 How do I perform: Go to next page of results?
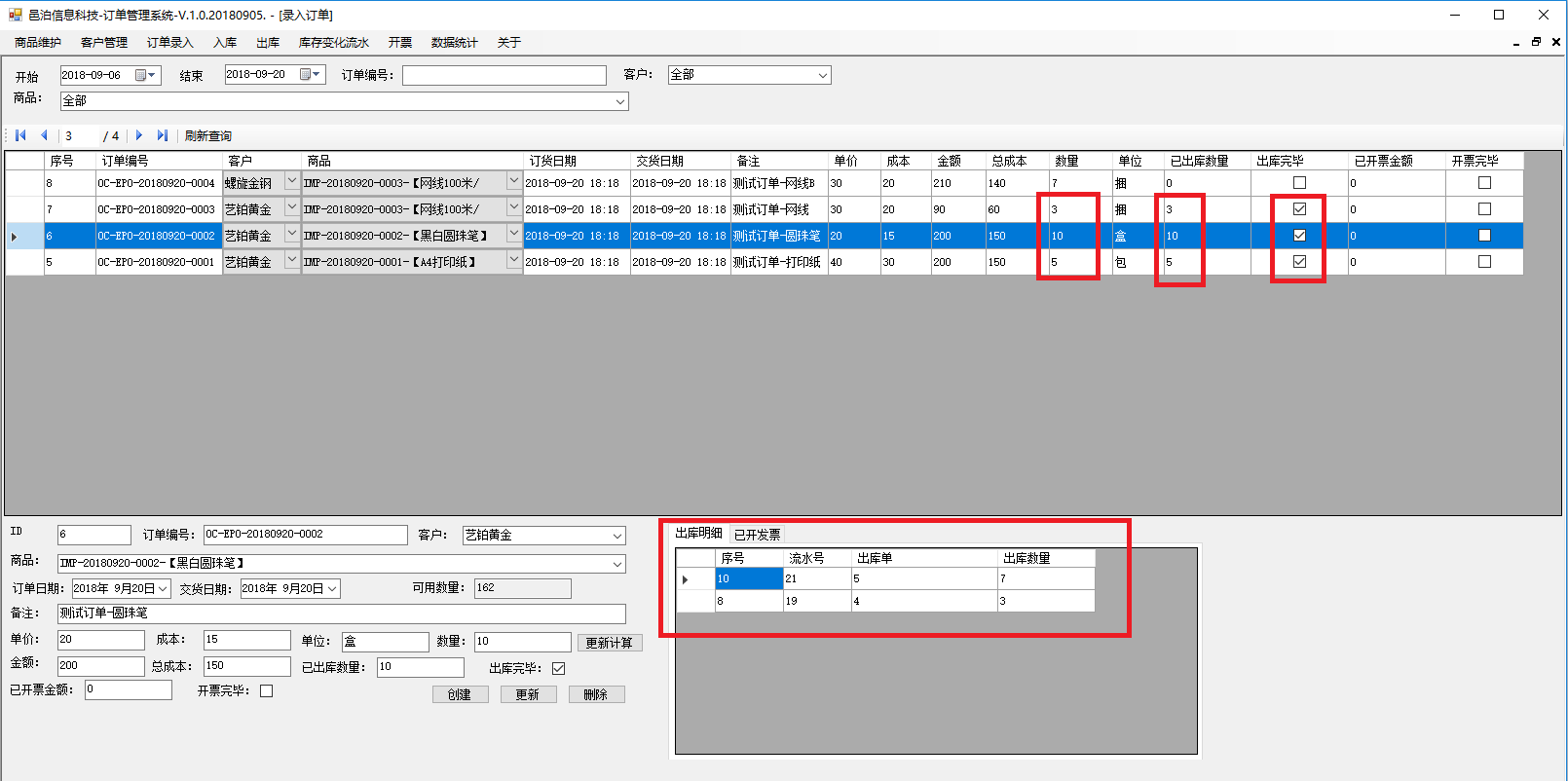click(139, 135)
